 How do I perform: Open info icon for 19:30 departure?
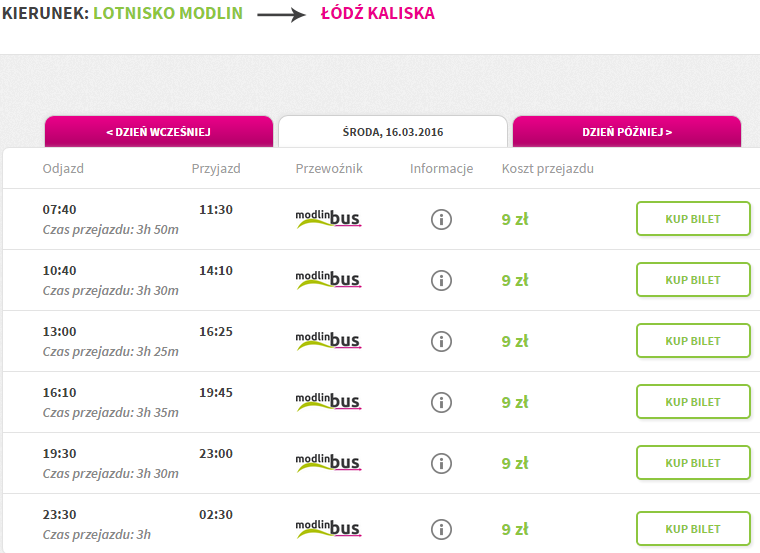(x=441, y=464)
